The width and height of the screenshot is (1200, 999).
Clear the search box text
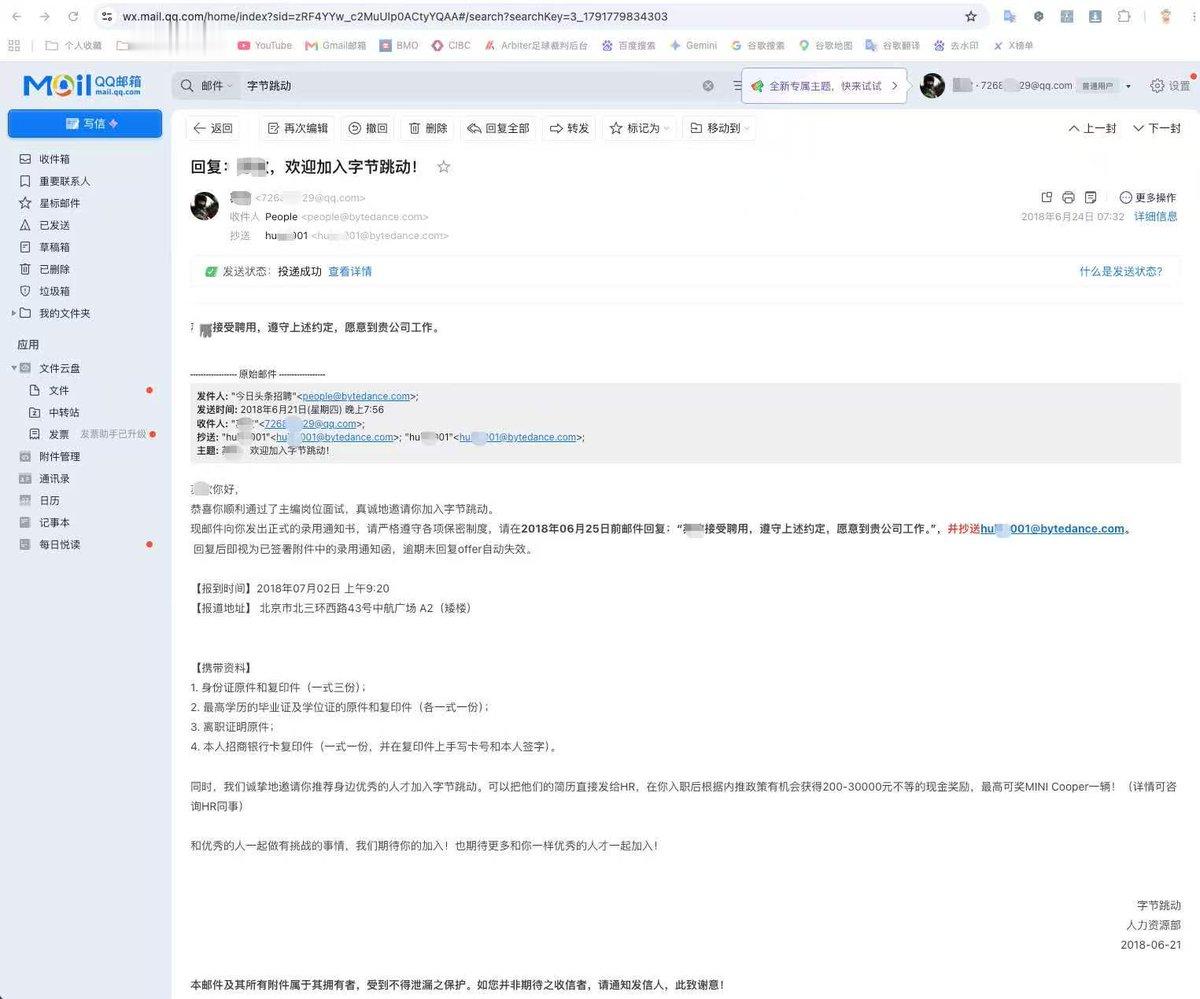(x=708, y=86)
